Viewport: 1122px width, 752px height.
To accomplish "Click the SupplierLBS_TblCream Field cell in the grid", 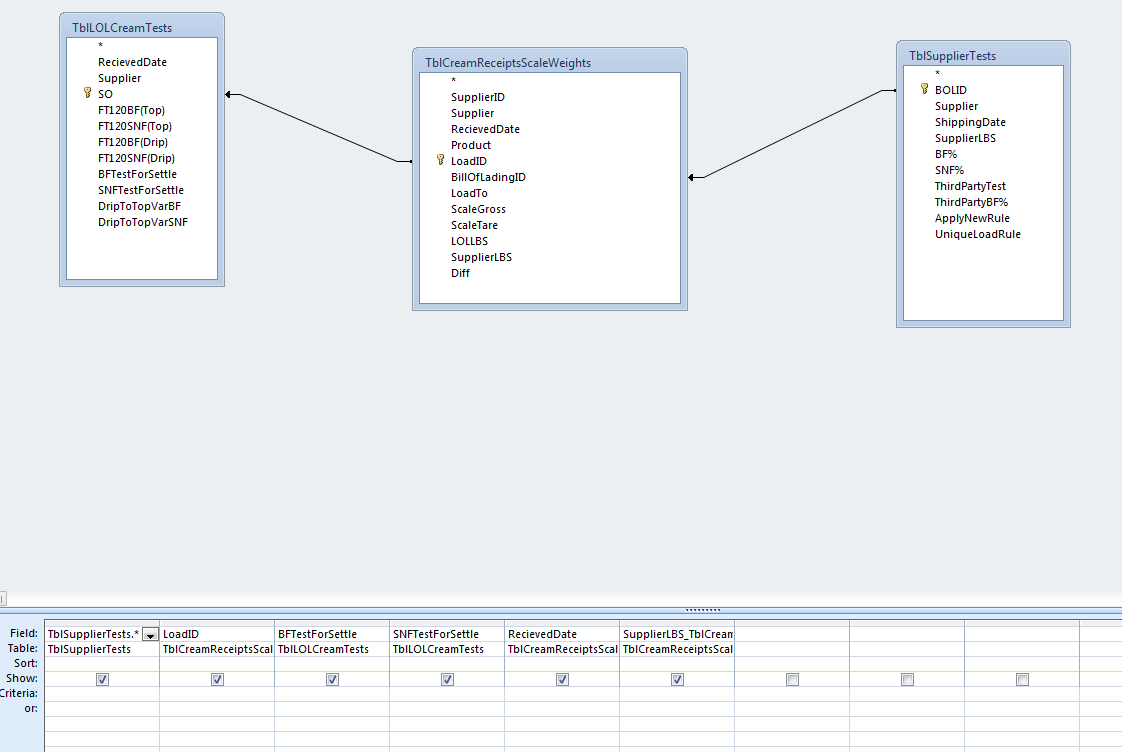I will tap(677, 634).
